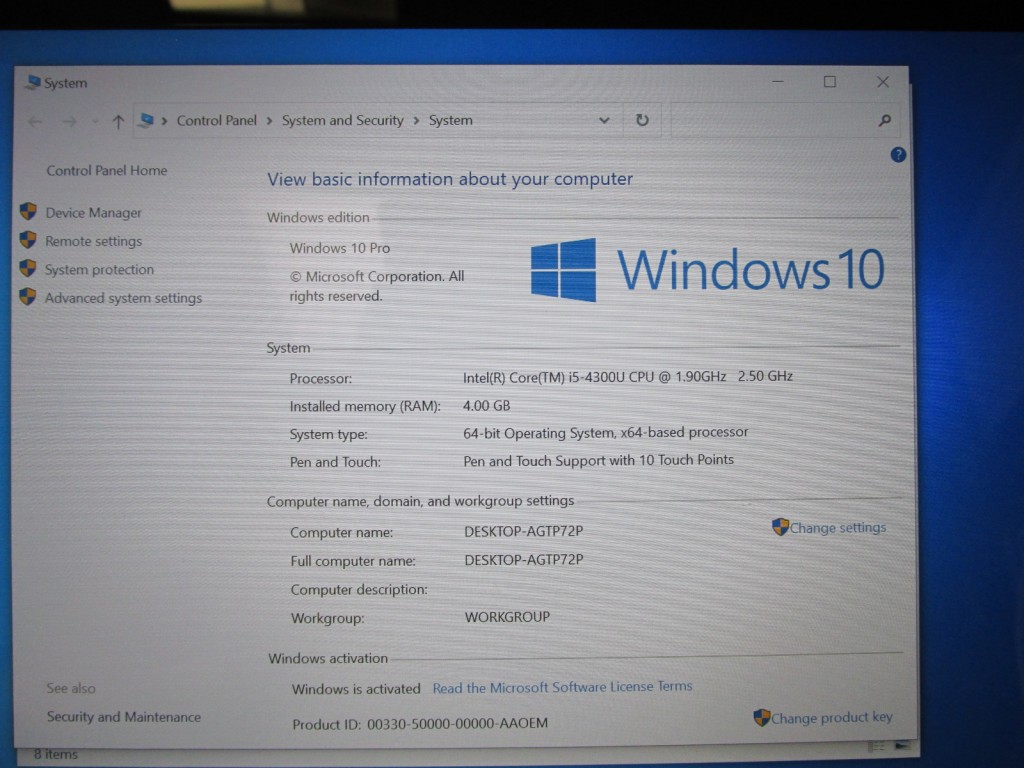Open Security and Maintenance
The width and height of the screenshot is (1024, 768).
[124, 717]
